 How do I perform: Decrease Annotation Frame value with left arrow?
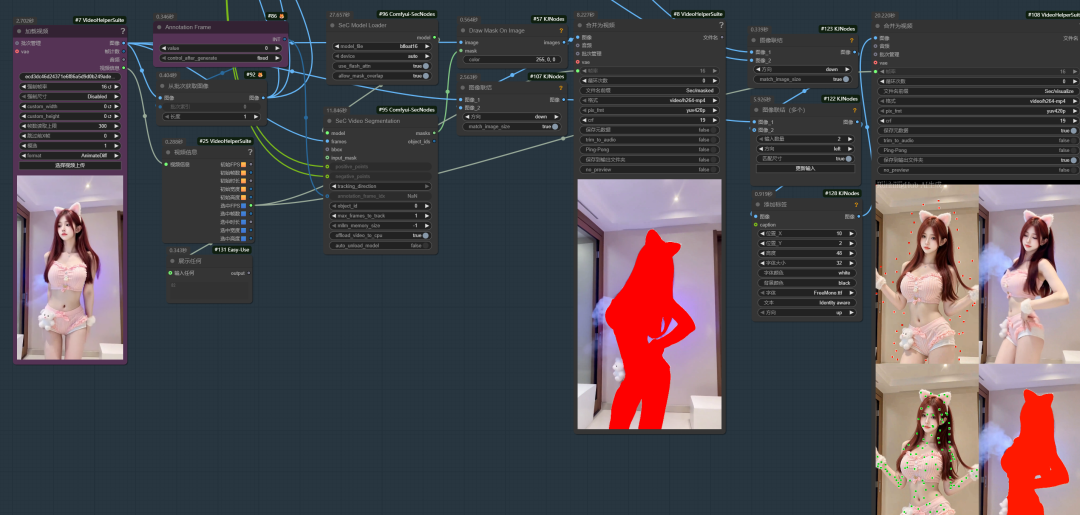[164, 48]
